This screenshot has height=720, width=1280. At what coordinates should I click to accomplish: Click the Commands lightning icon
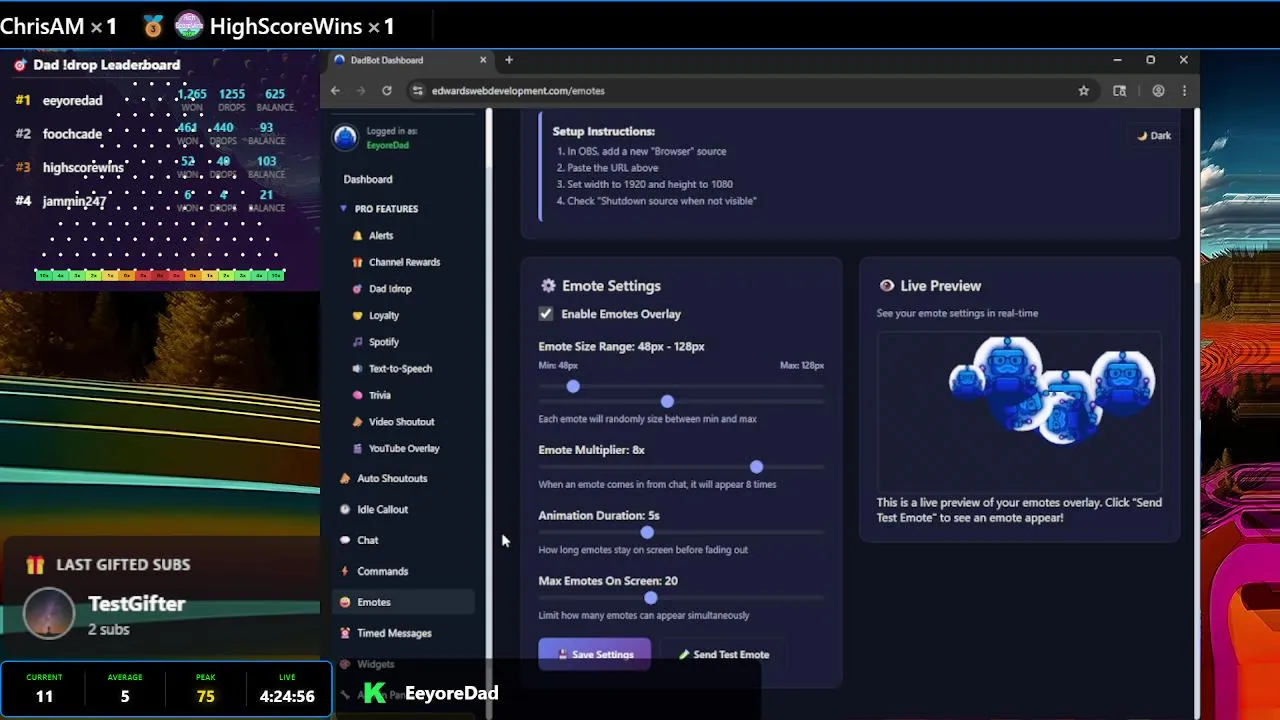point(345,571)
